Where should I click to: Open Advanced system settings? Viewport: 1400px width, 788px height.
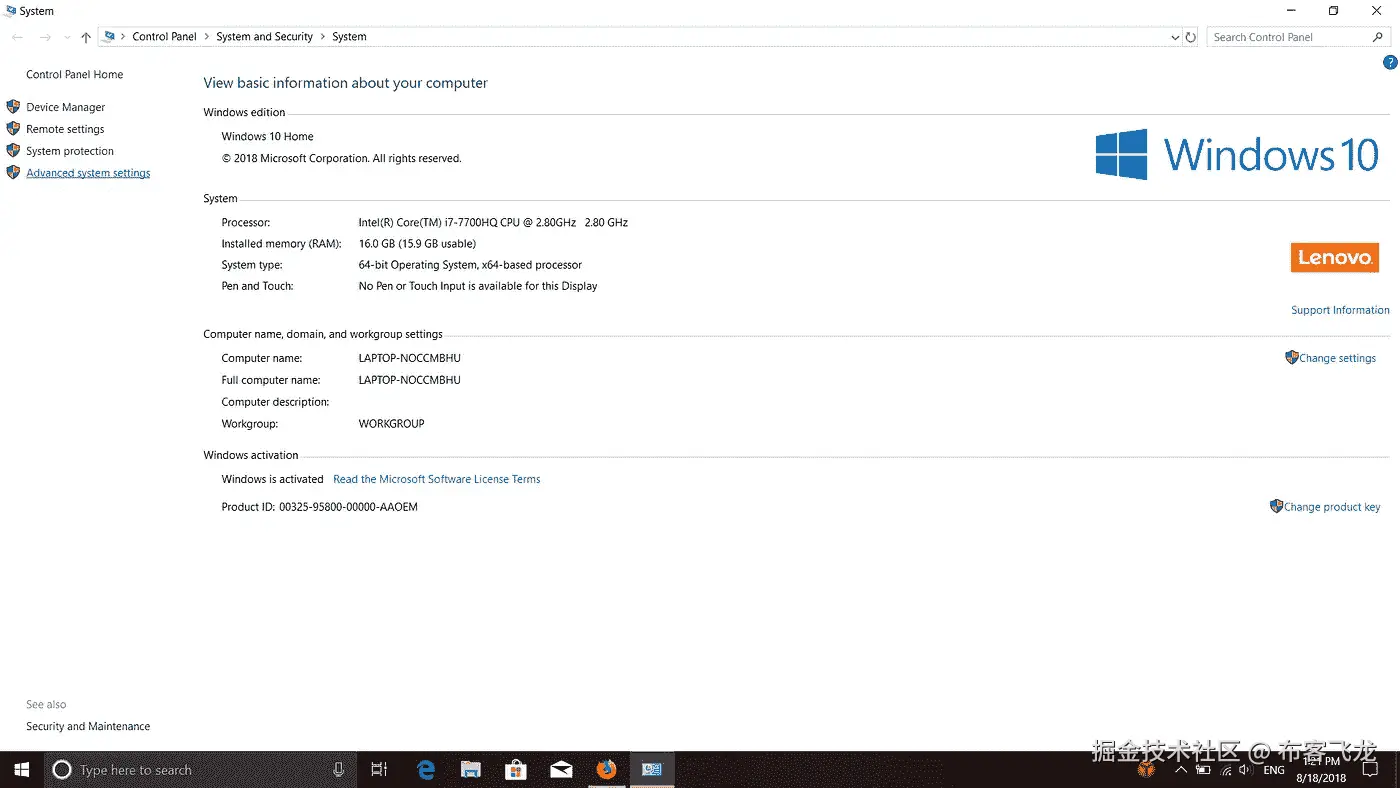(x=88, y=173)
